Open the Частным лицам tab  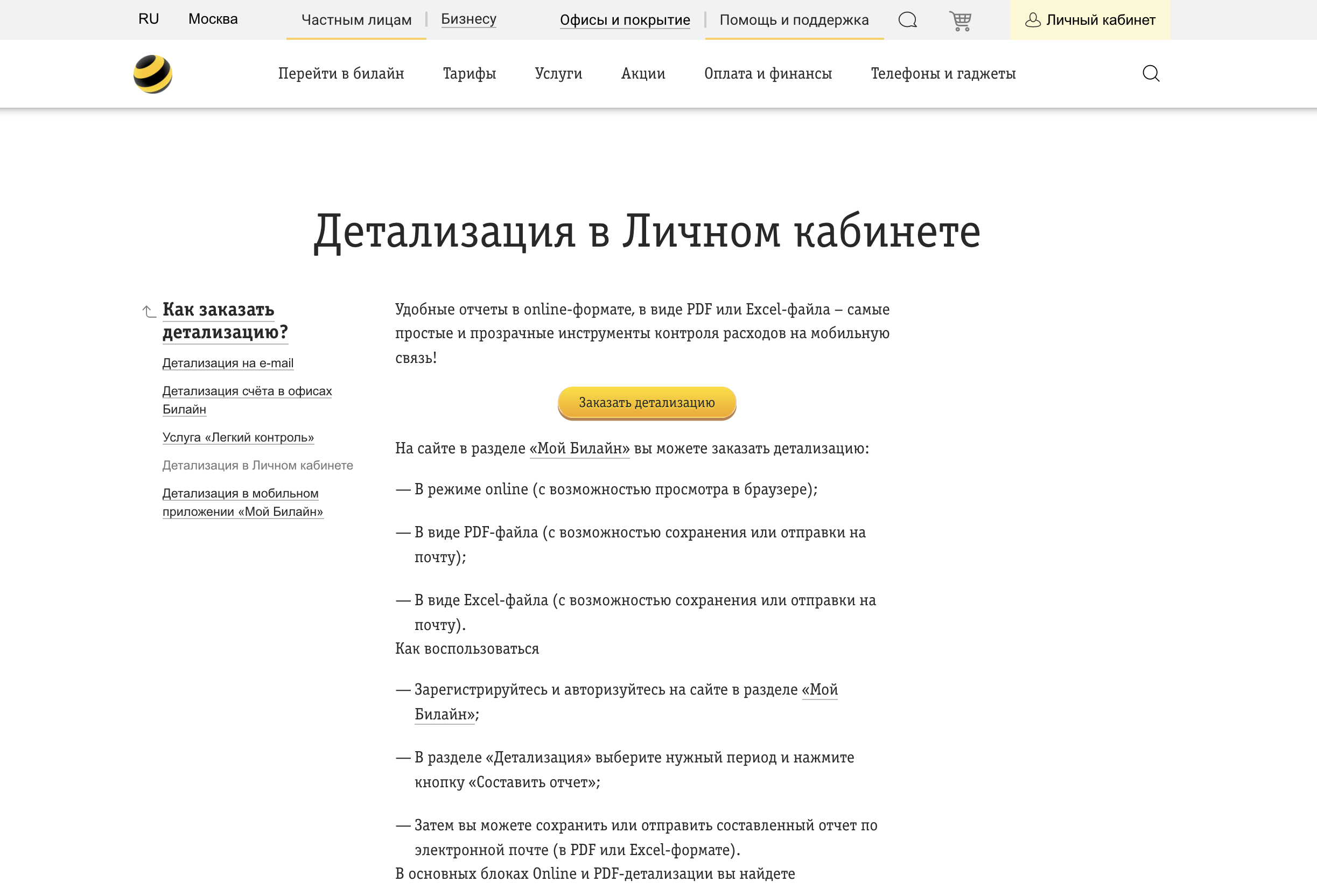tap(356, 19)
